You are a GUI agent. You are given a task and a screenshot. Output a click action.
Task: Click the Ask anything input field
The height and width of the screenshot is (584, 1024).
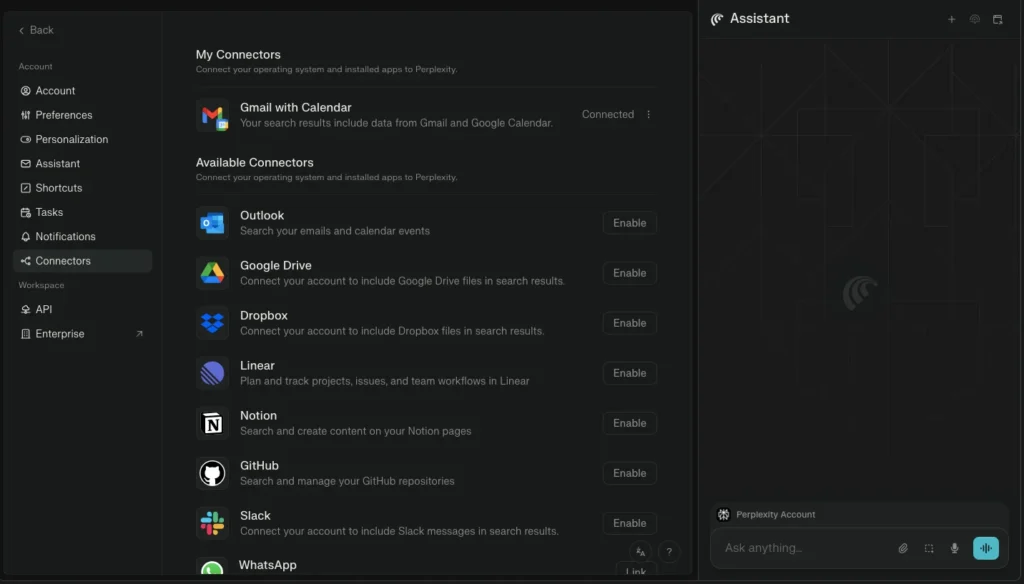pyautogui.click(x=800, y=548)
